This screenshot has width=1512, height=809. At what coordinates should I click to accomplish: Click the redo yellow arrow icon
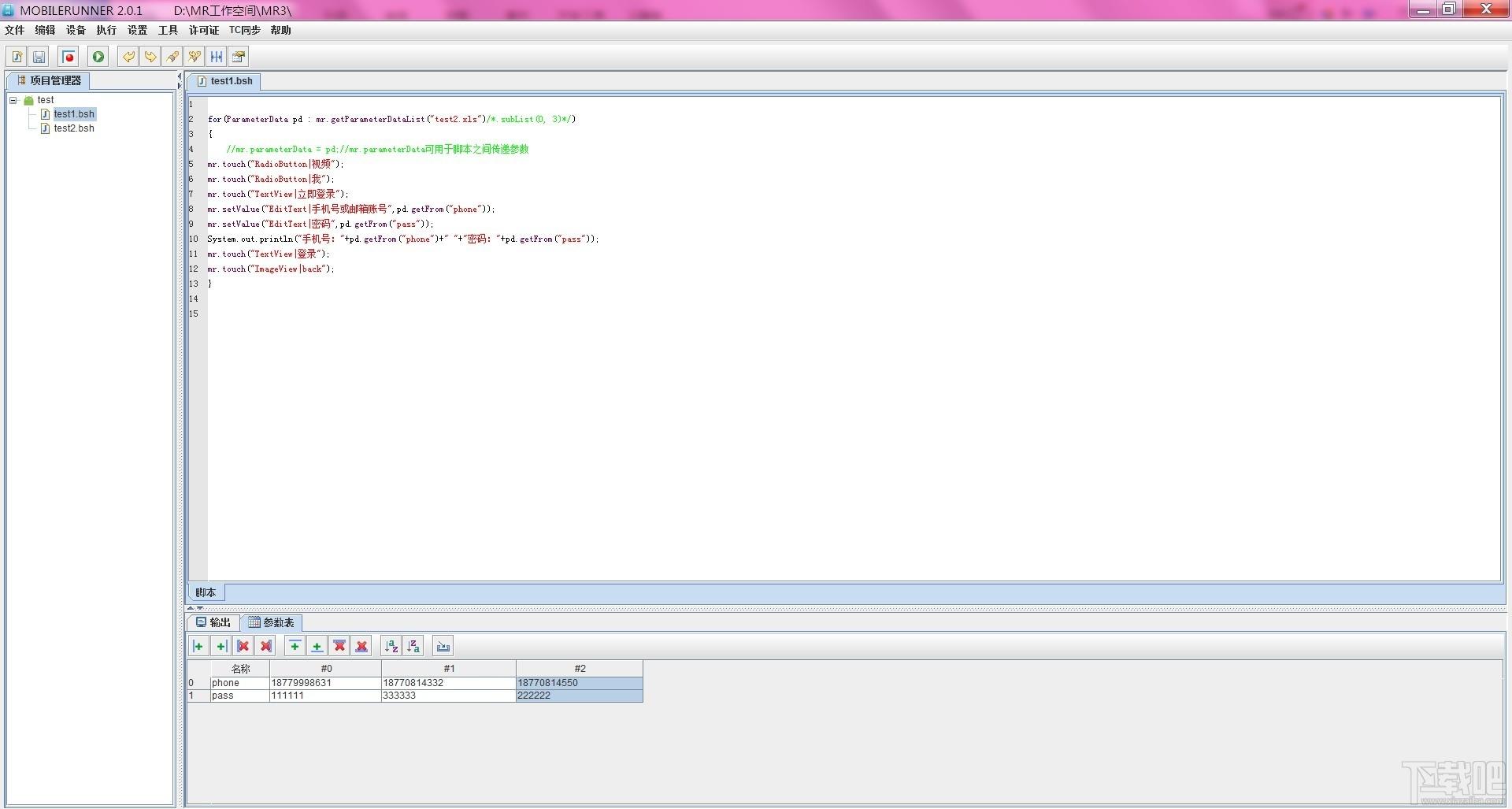tap(150, 57)
